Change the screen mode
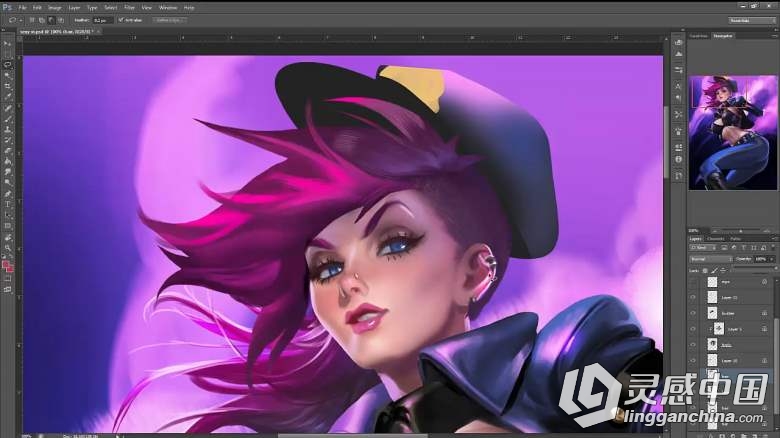 7,289
